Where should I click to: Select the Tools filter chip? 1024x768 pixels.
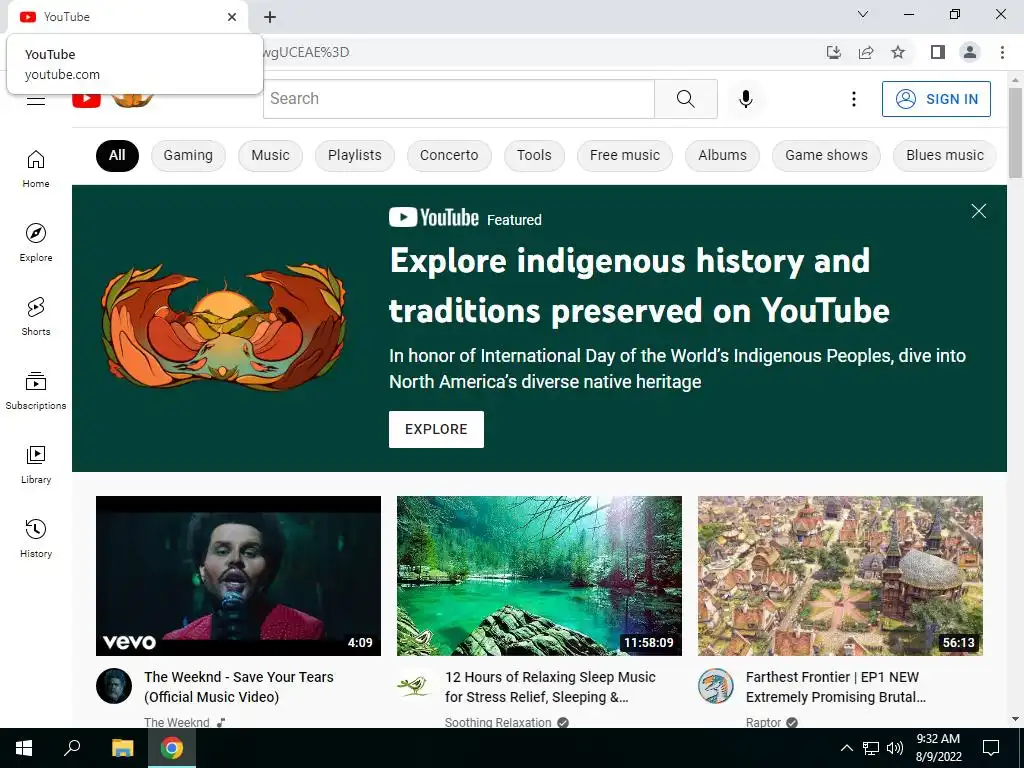point(534,155)
